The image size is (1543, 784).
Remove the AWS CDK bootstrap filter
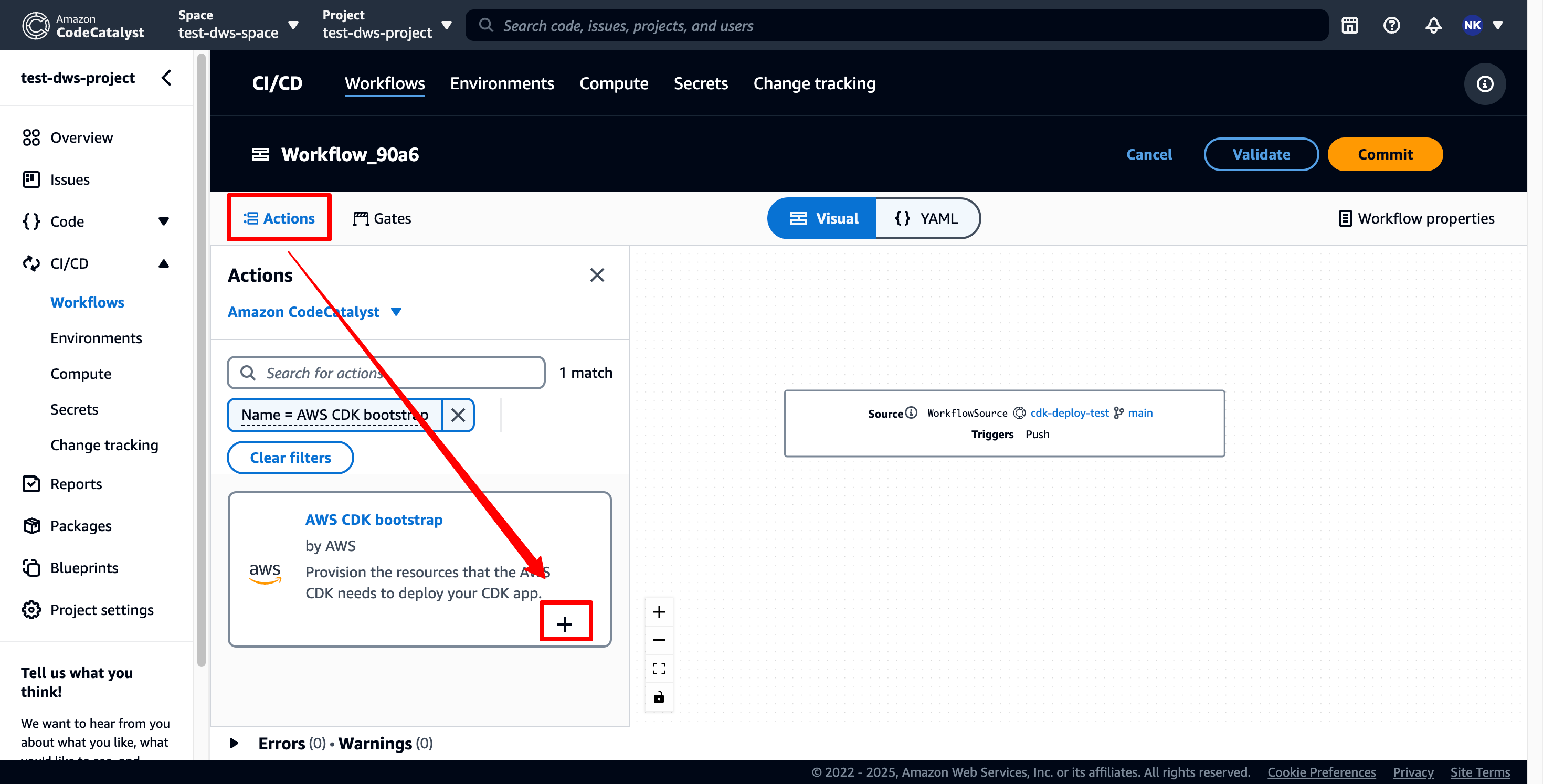tap(458, 415)
